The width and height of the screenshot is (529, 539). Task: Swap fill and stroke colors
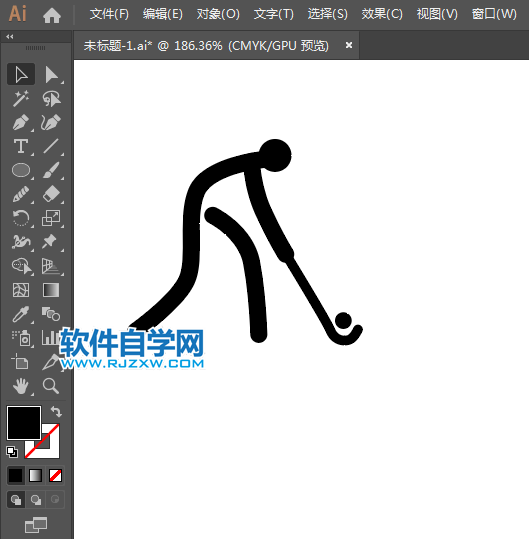pos(56,411)
